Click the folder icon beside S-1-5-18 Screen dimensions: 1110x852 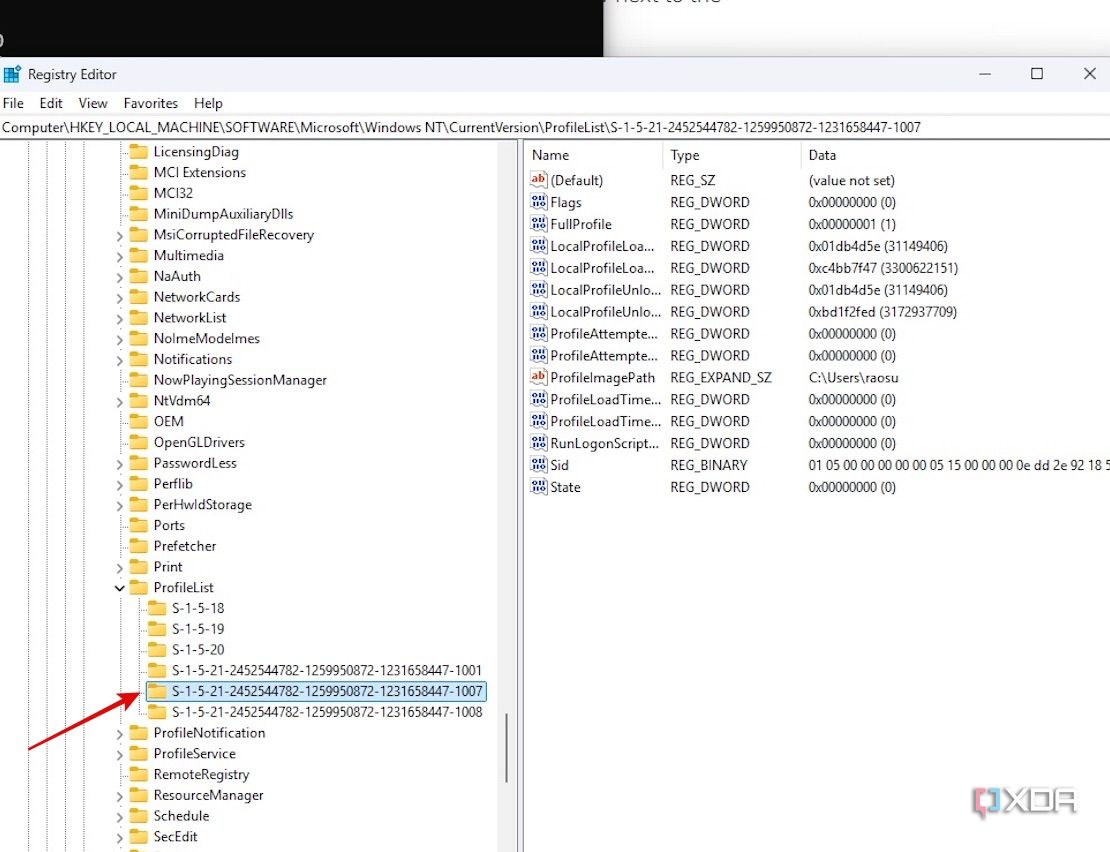coord(157,608)
